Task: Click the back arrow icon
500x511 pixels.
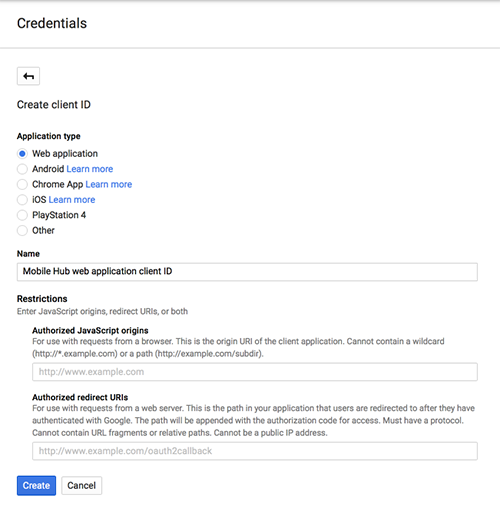Action: (x=28, y=76)
